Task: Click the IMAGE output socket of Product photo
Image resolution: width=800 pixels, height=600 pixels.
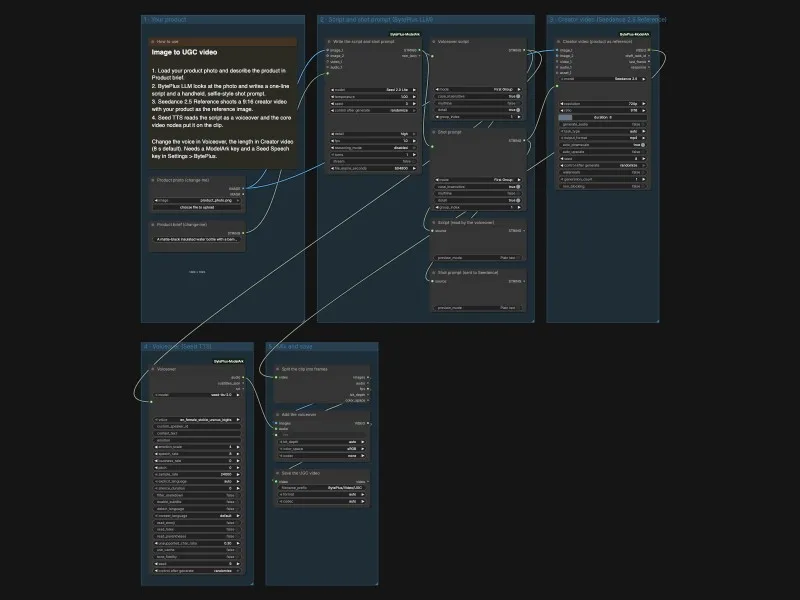Action: pyautogui.click(x=243, y=188)
